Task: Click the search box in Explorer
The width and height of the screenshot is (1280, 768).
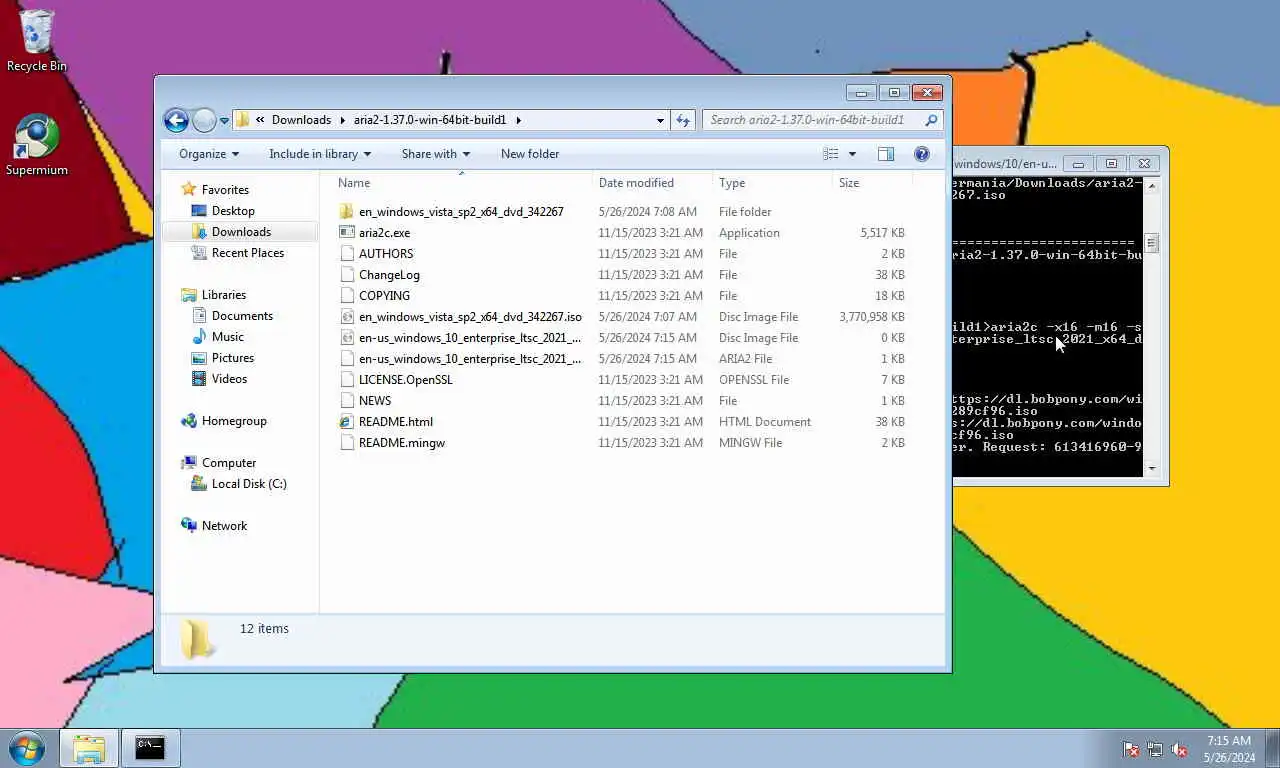Action: pos(812,120)
